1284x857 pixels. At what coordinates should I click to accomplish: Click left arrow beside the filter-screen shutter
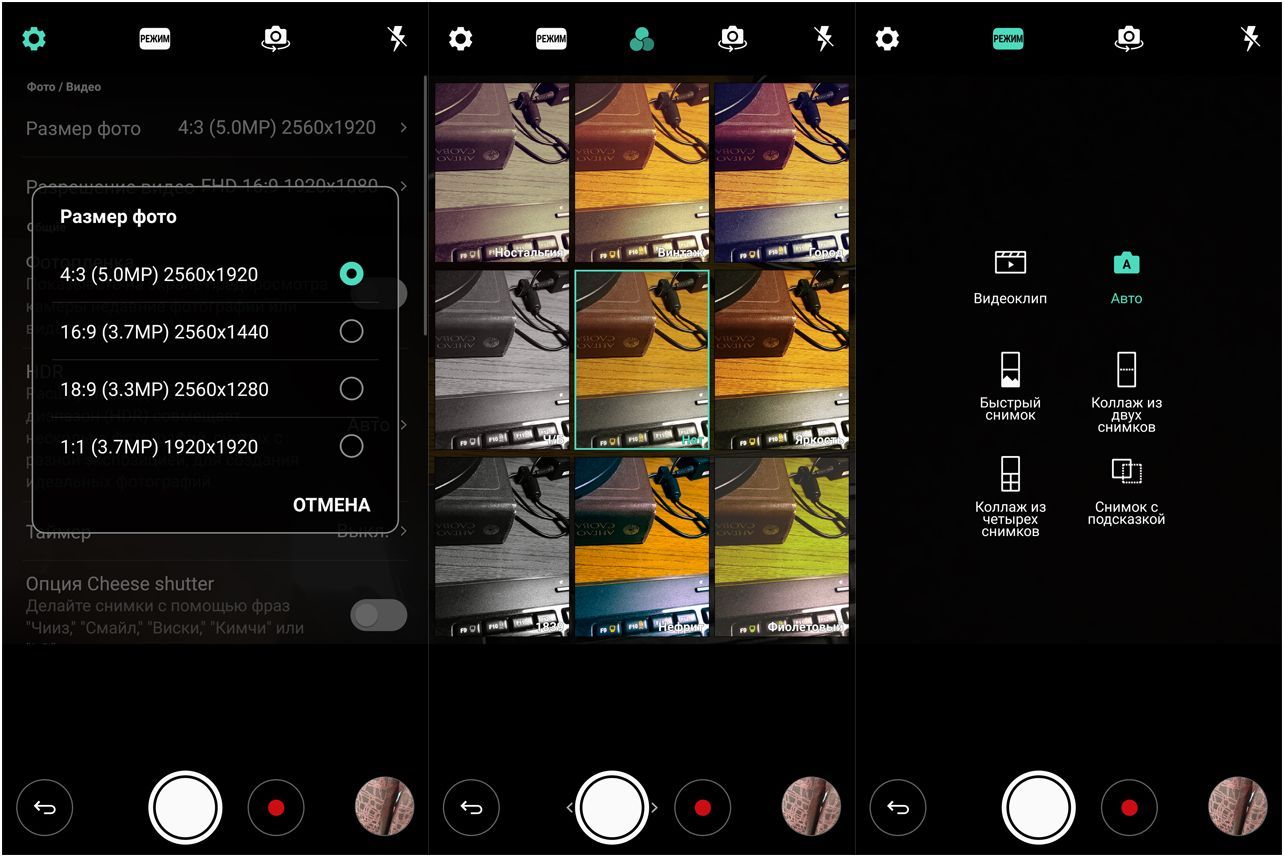pos(570,807)
